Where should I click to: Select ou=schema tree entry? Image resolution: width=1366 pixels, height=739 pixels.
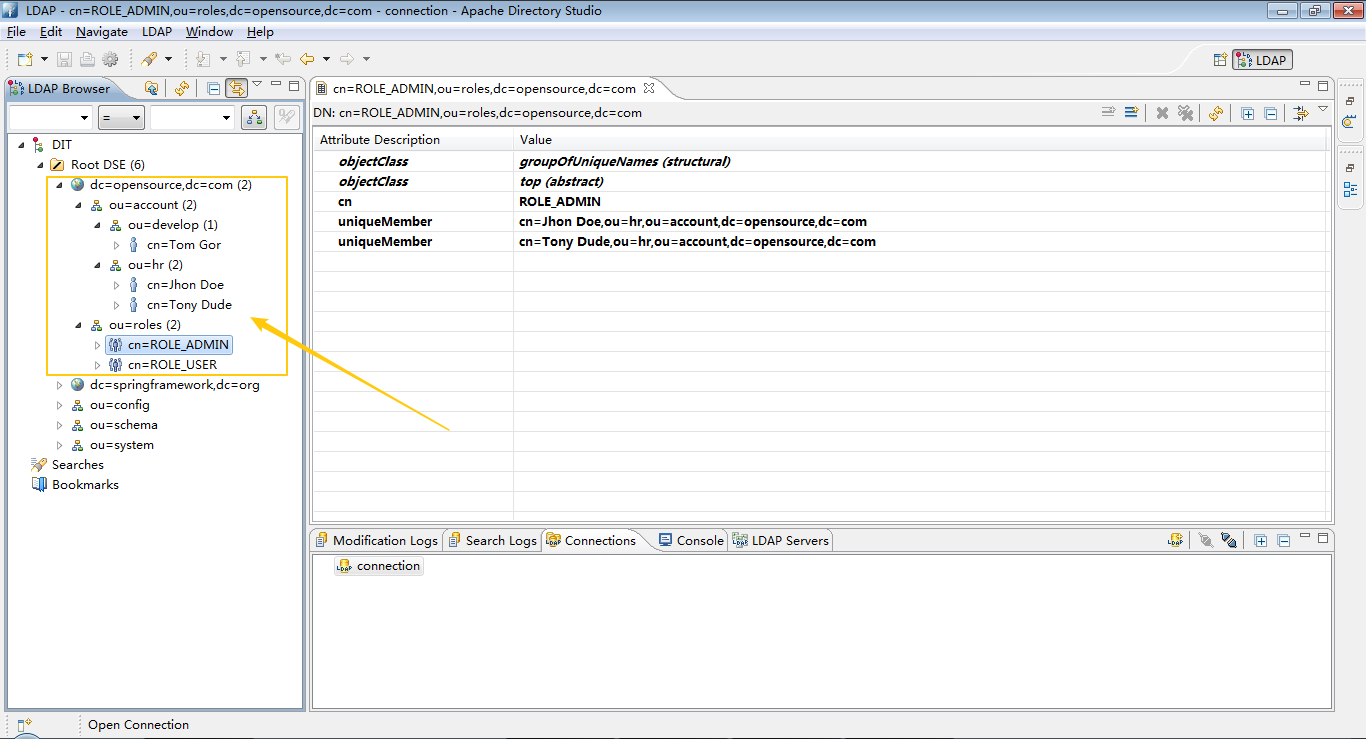[123, 425]
